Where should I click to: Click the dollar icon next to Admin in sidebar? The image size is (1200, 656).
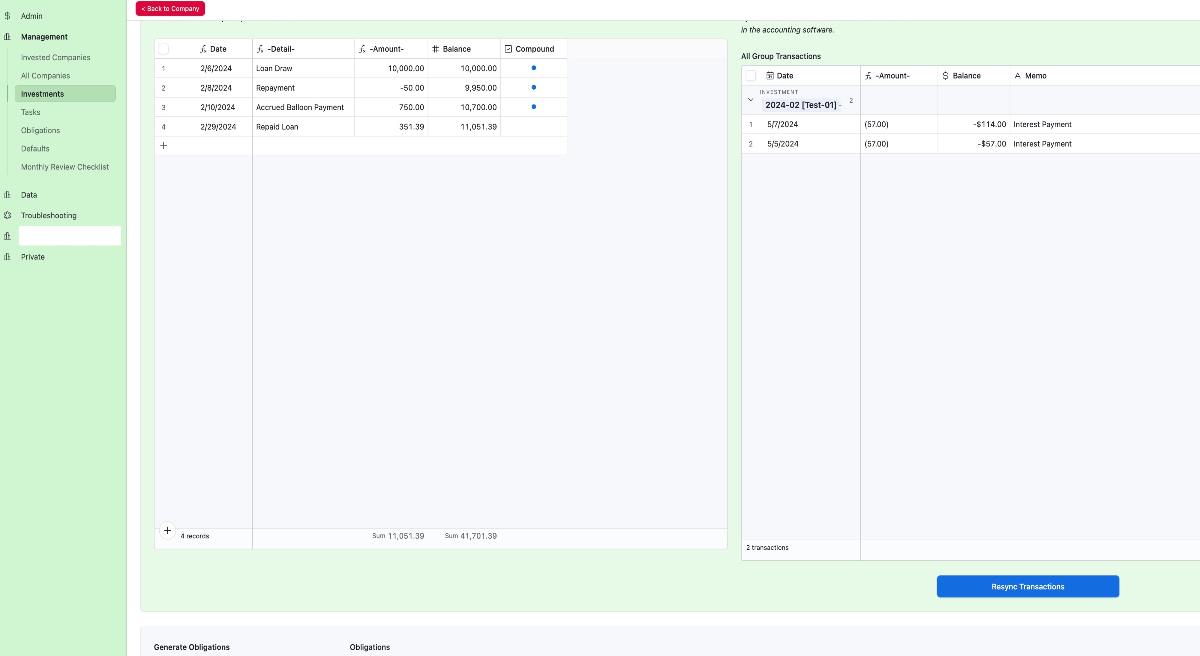8,15
